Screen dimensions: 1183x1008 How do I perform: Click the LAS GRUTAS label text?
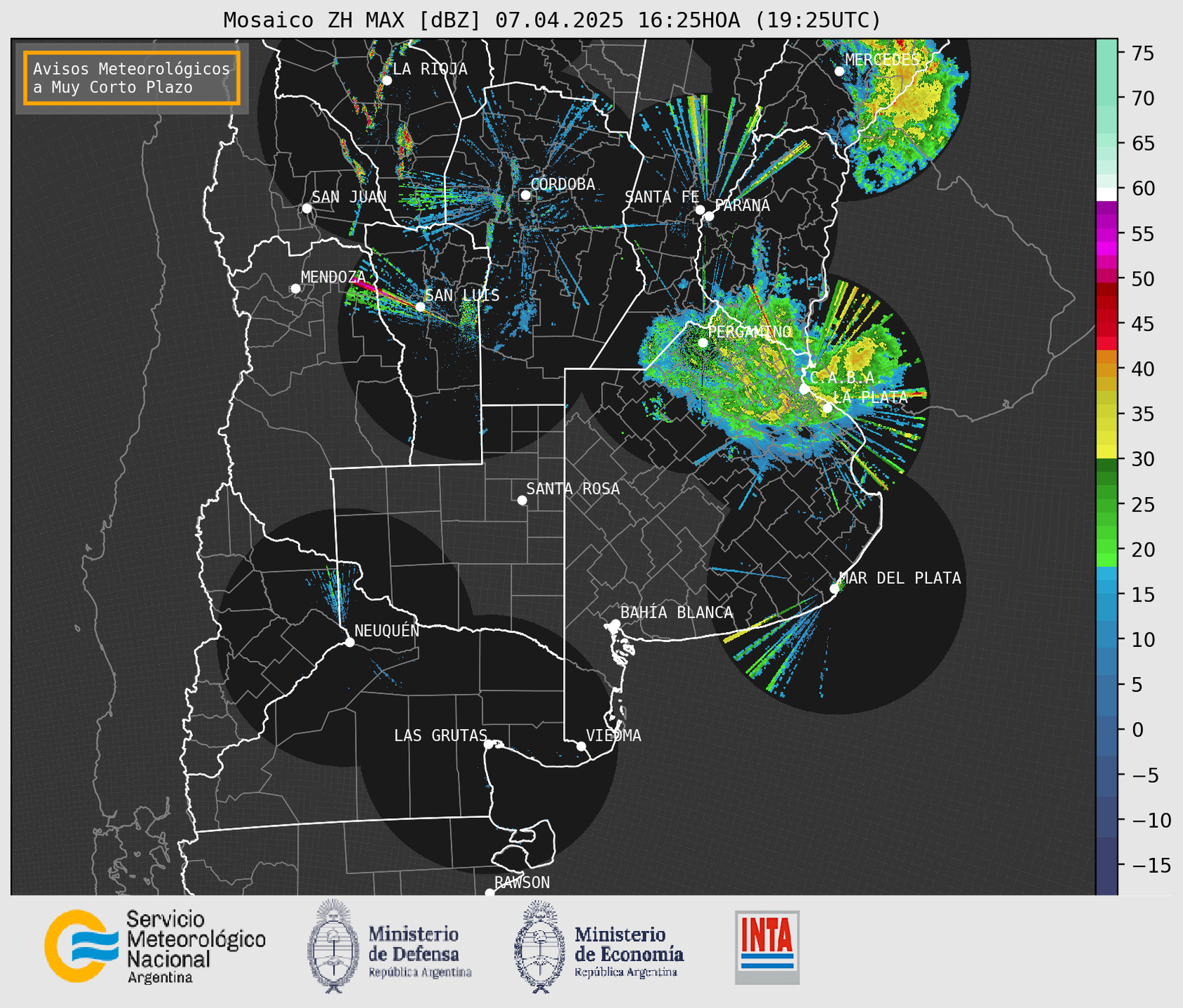click(x=440, y=735)
